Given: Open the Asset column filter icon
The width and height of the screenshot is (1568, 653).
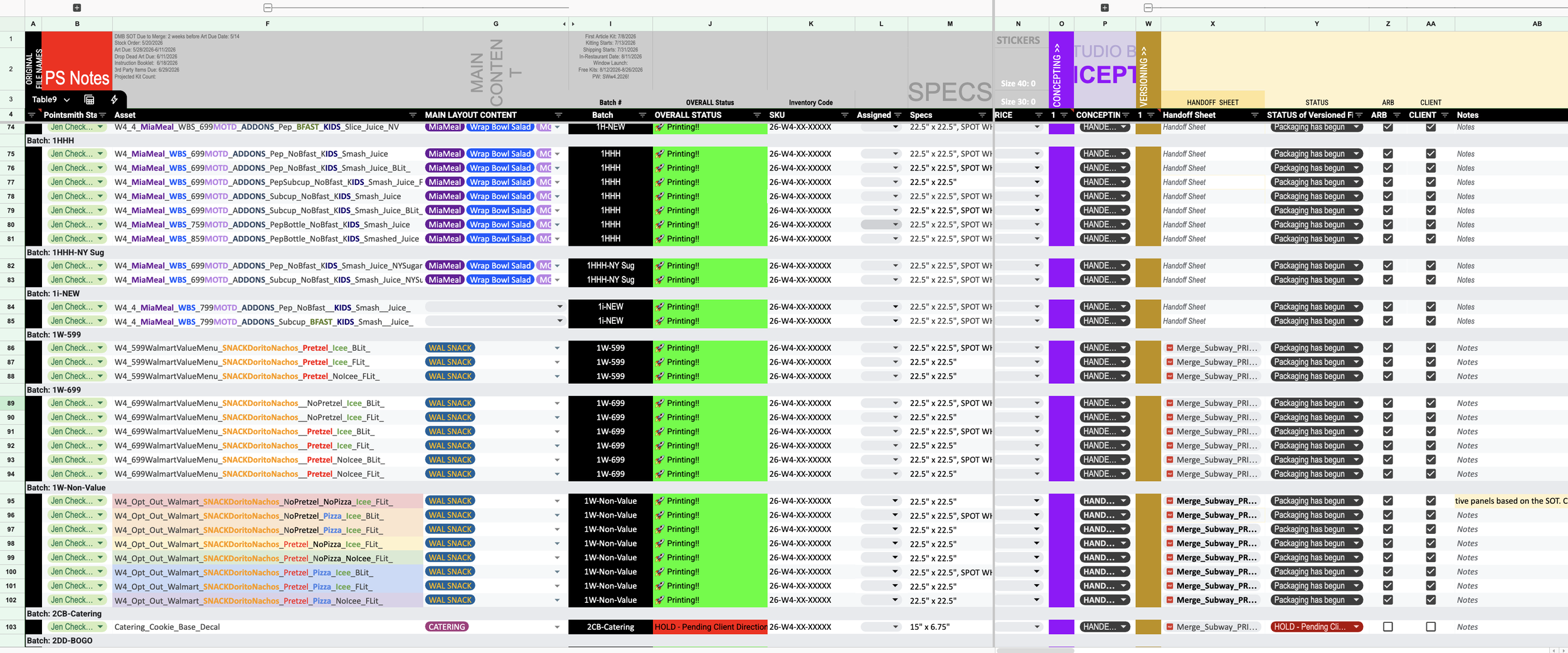Looking at the screenshot, I should (413, 115).
